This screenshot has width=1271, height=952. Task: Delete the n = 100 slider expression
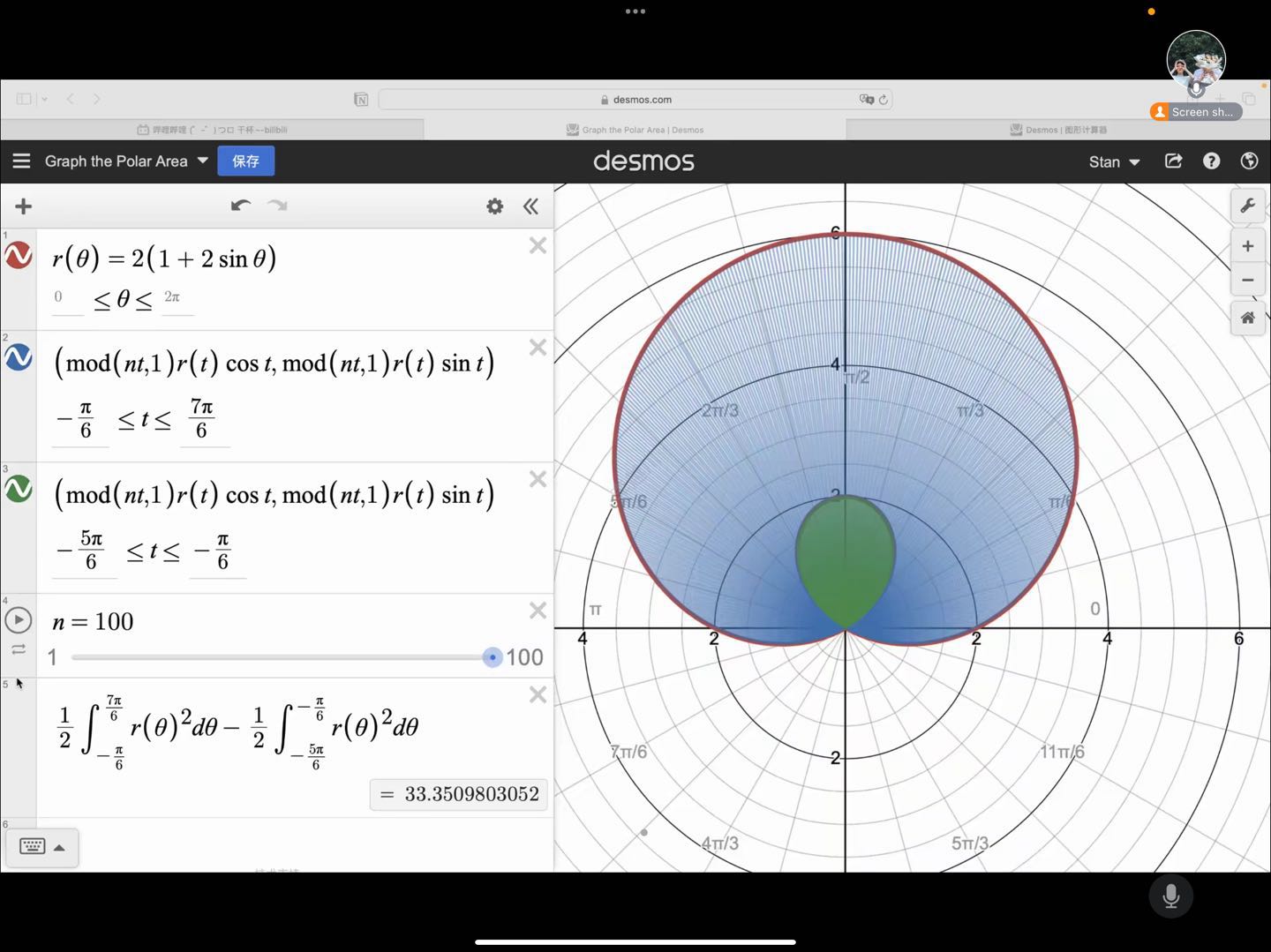(x=538, y=611)
